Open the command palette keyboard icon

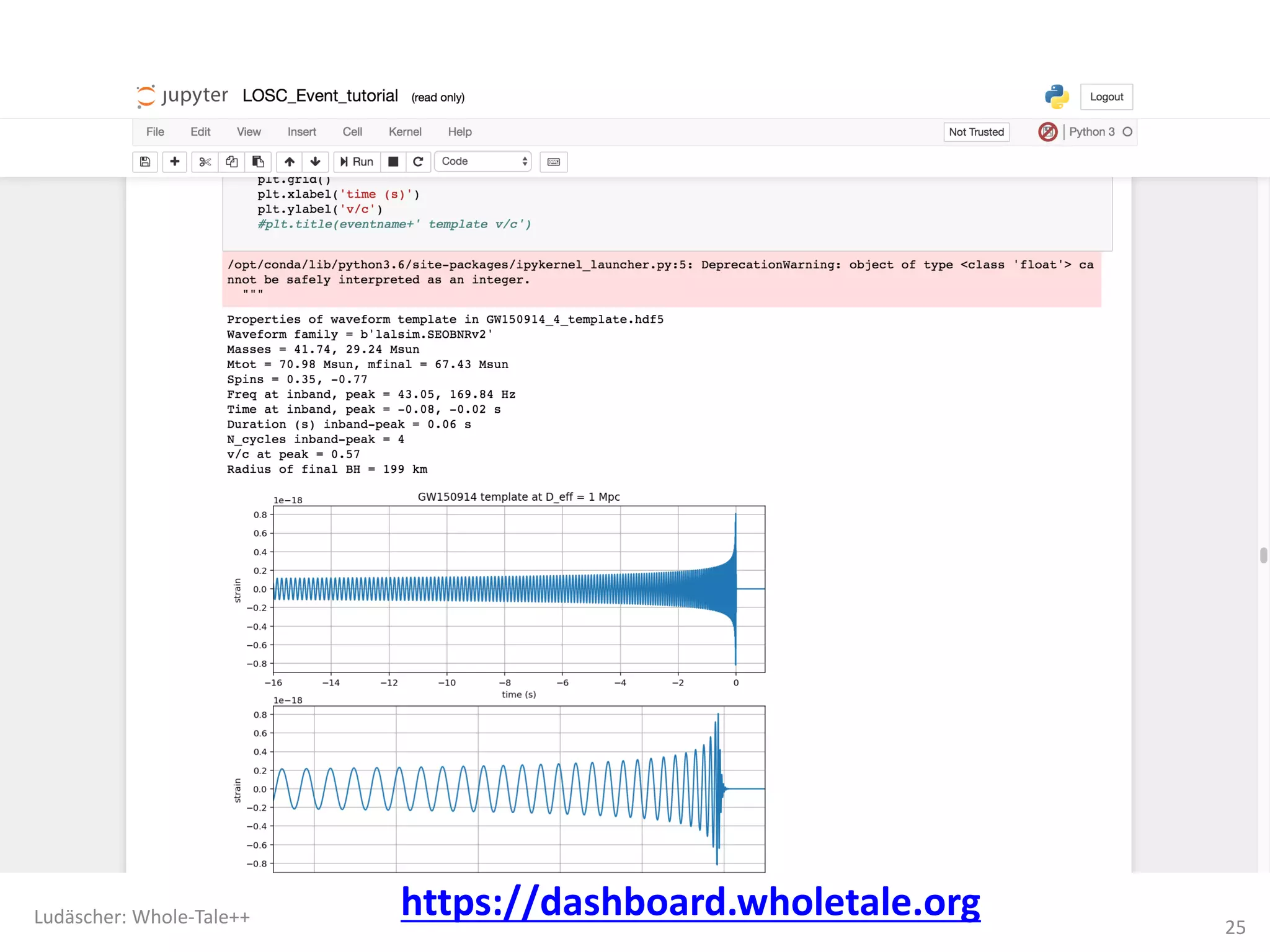pos(554,162)
